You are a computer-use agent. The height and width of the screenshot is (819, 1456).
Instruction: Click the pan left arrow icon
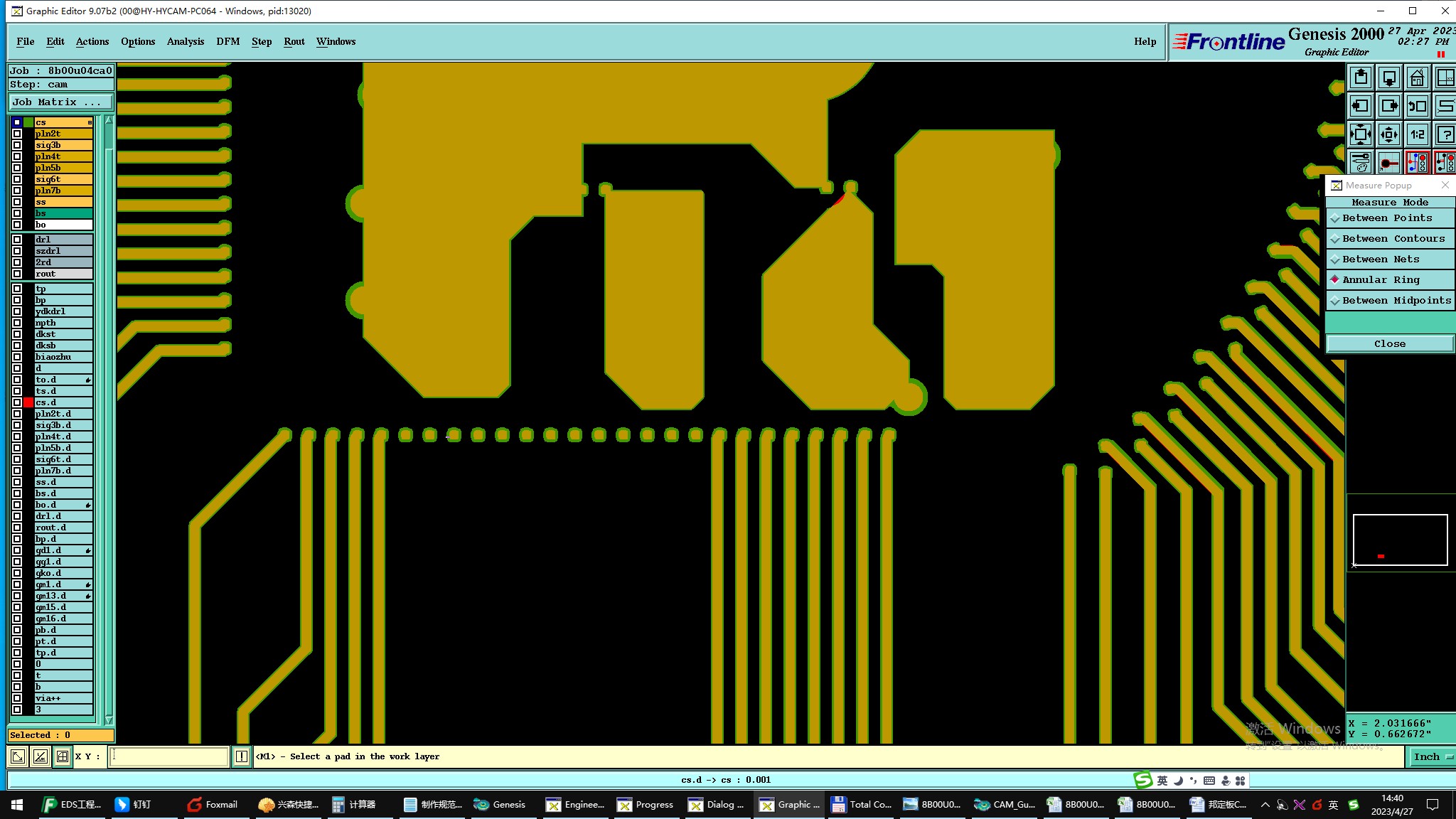[1361, 106]
